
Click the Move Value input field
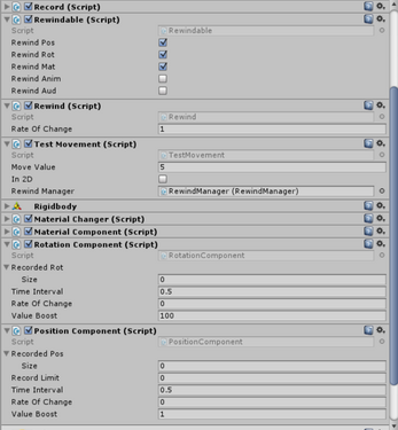tap(272, 167)
